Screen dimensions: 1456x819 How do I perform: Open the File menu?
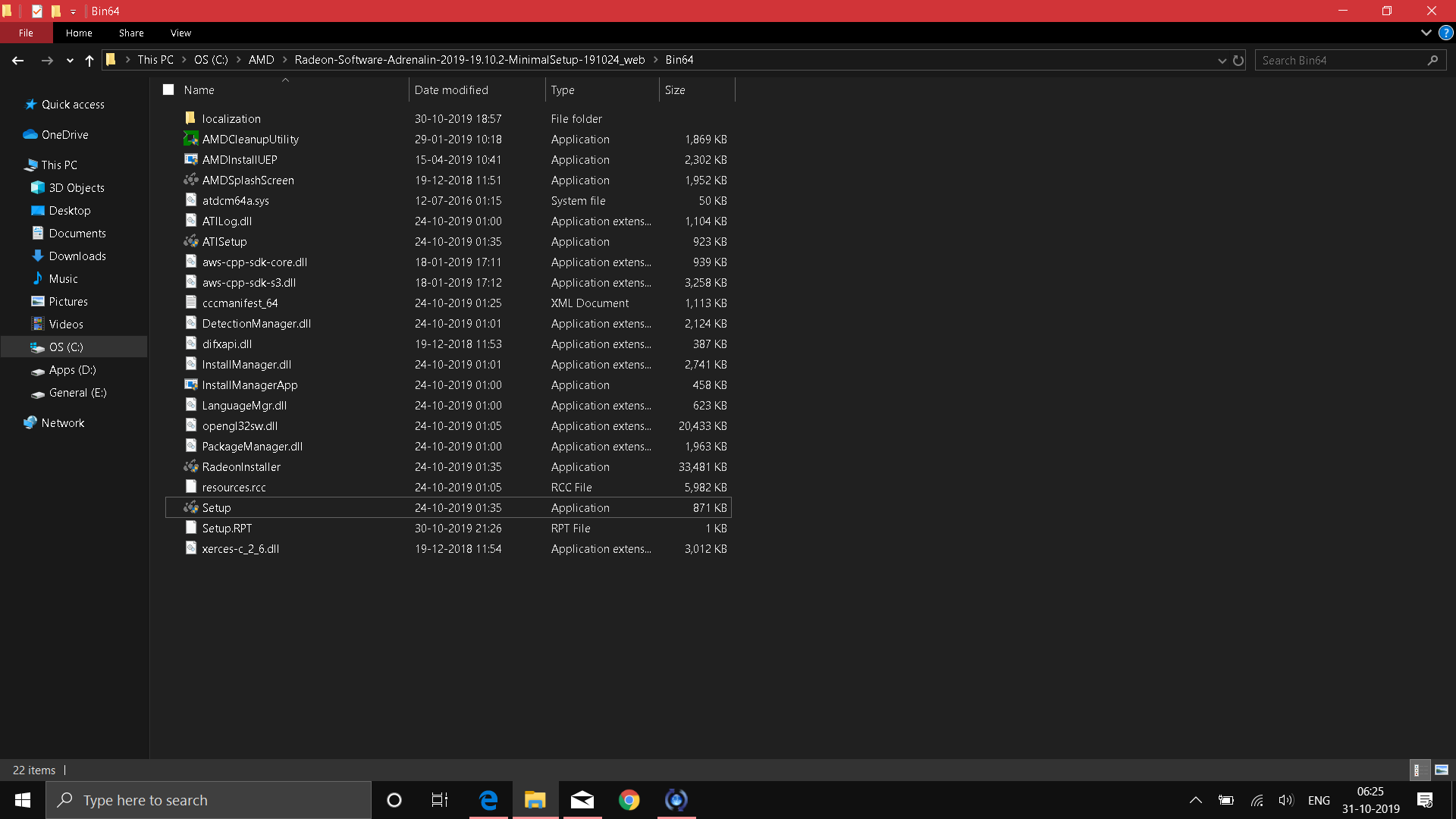[27, 33]
